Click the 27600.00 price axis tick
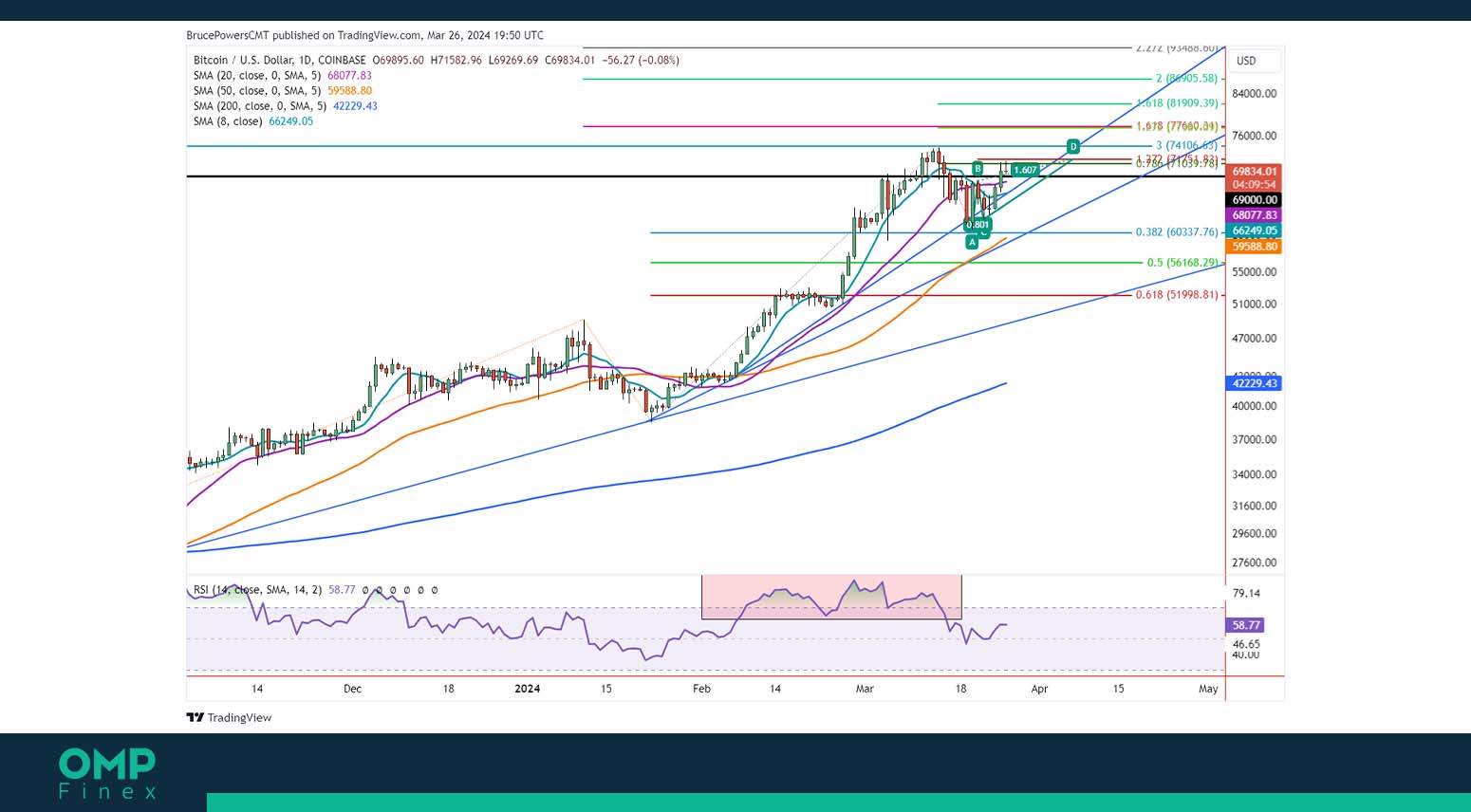1471x812 pixels. coord(1254,563)
